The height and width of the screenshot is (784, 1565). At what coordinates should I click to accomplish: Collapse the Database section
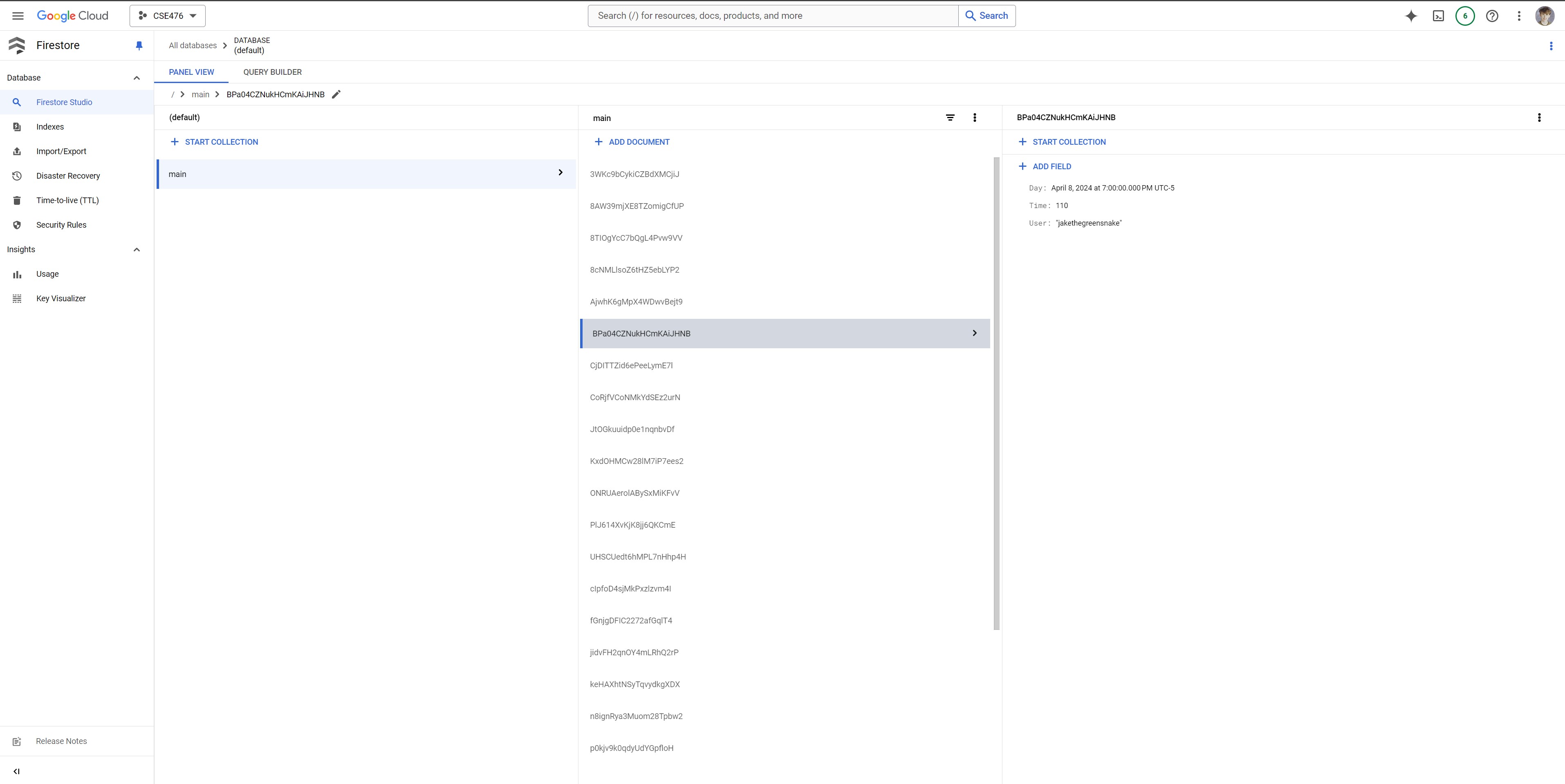point(137,78)
